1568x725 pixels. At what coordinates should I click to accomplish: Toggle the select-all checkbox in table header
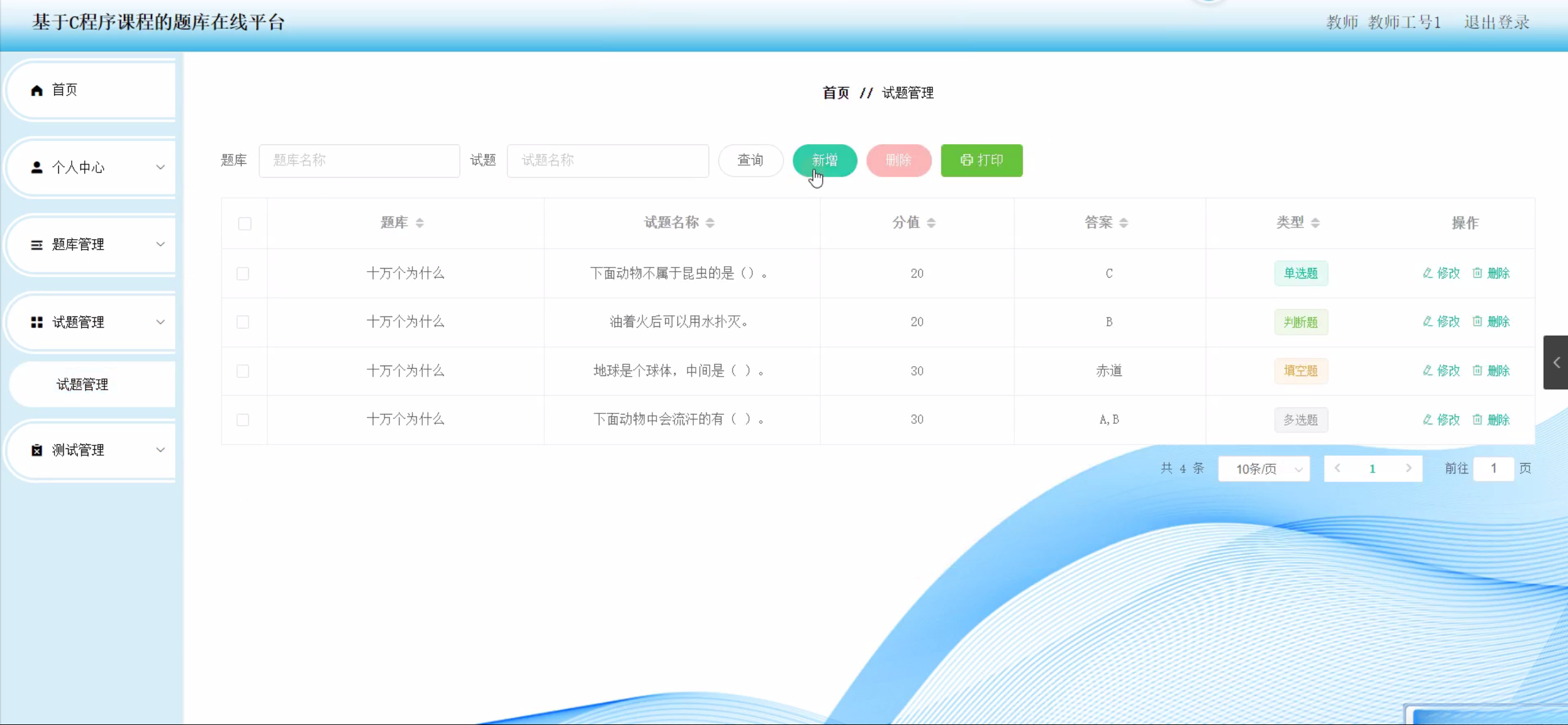245,223
